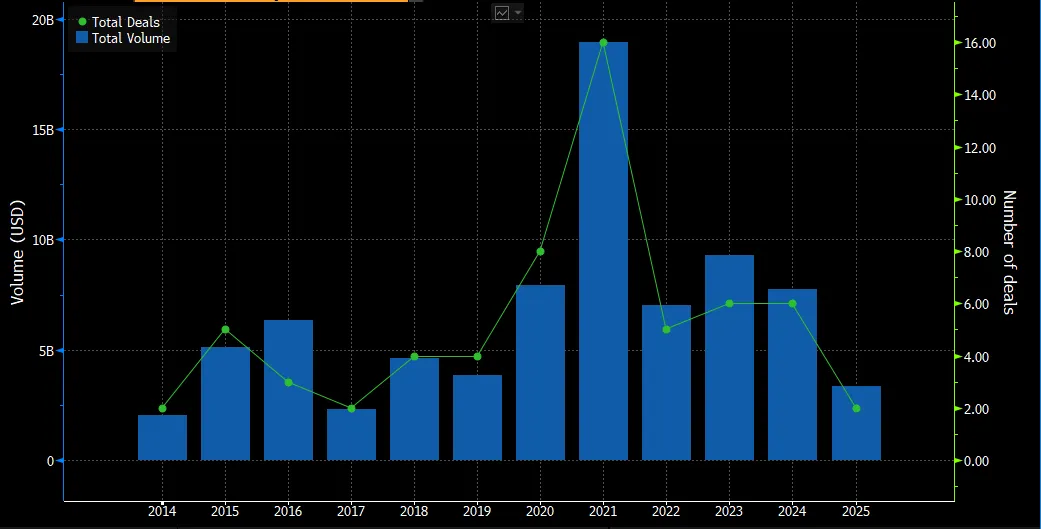Click the 2016 Total Volume bar
Image resolution: width=1041 pixels, height=529 pixels.
pos(288,390)
